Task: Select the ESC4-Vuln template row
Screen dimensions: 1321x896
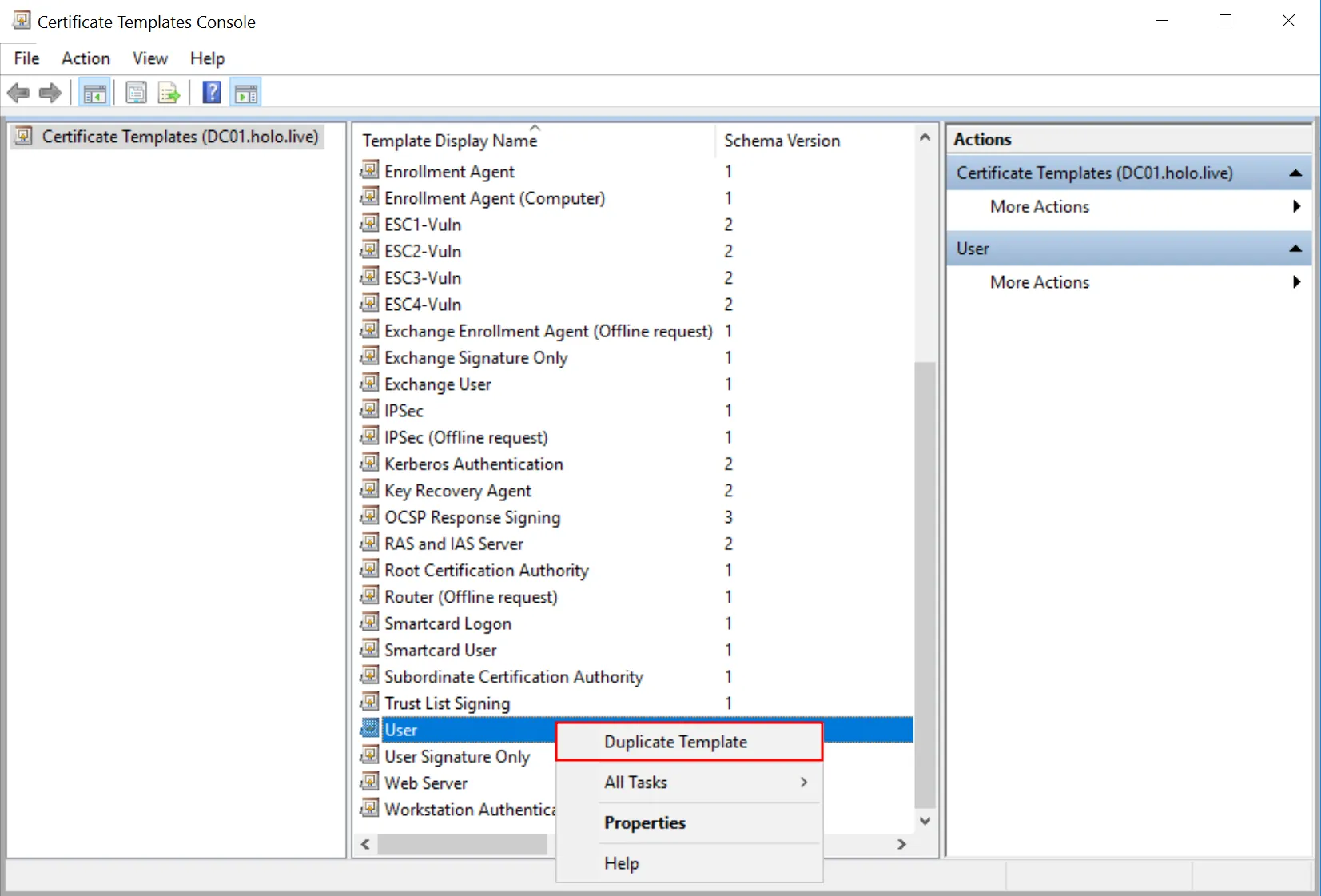Action: point(635,305)
